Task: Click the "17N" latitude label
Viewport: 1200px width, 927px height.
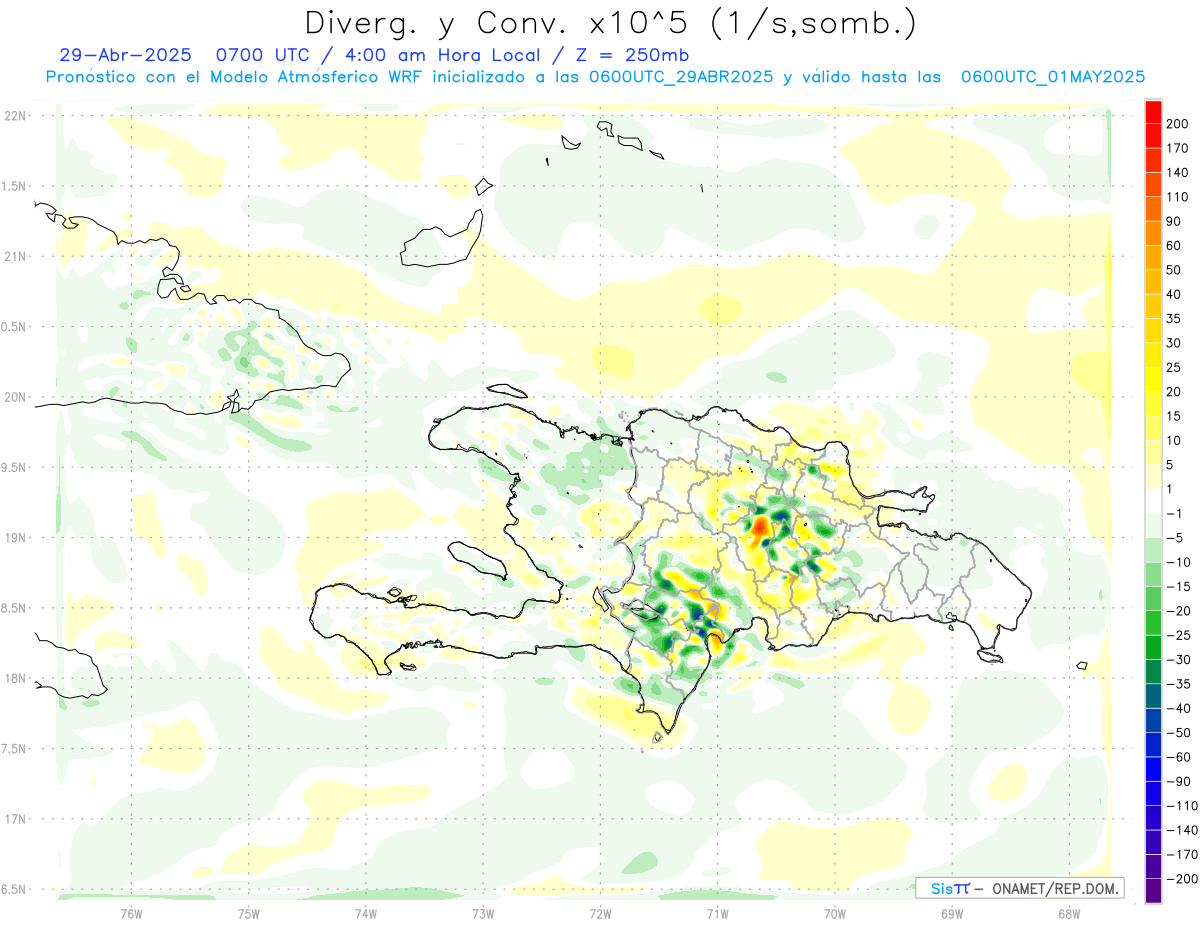Action: pyautogui.click(x=14, y=819)
